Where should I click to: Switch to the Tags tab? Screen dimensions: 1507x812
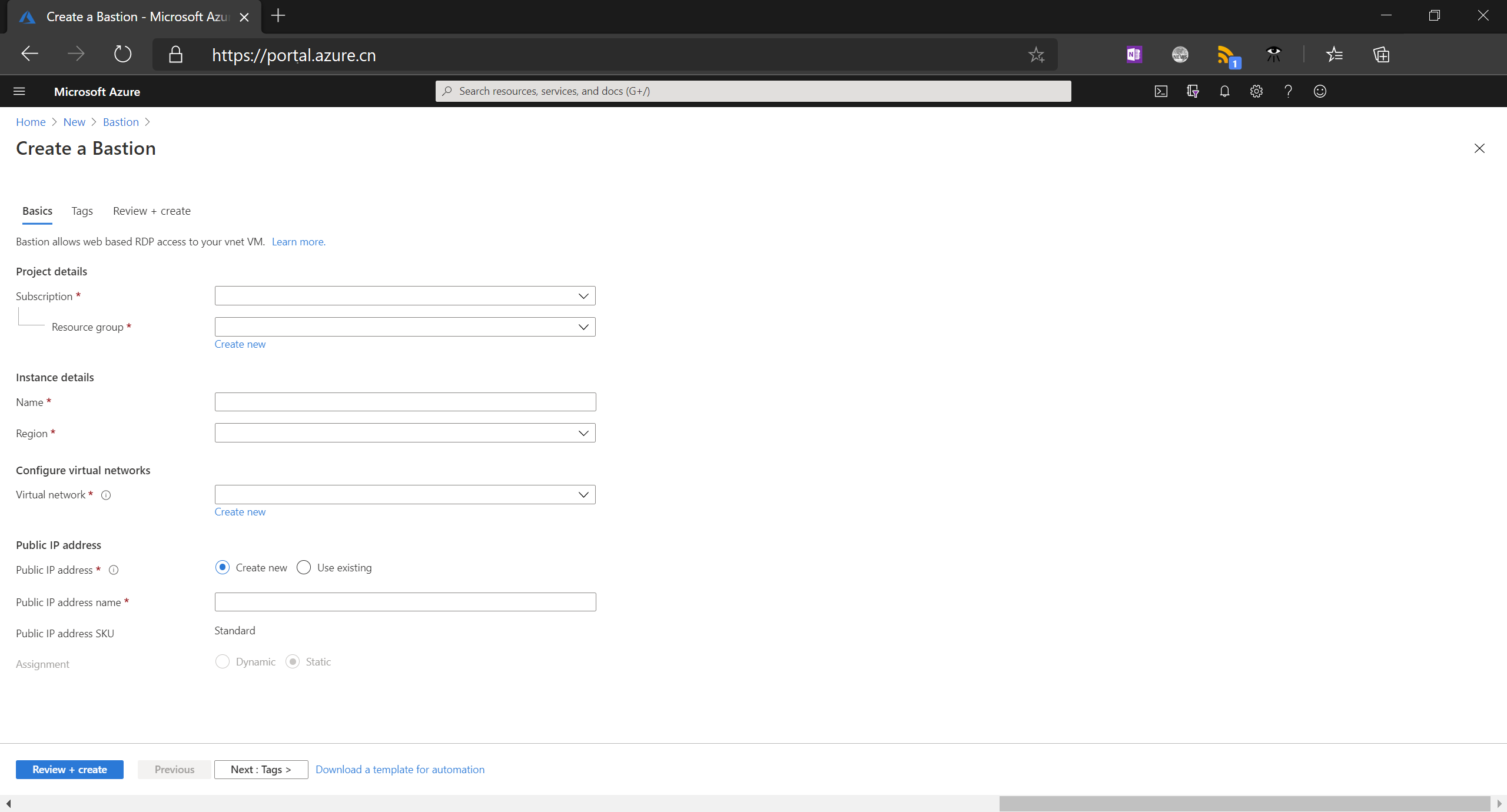point(82,211)
